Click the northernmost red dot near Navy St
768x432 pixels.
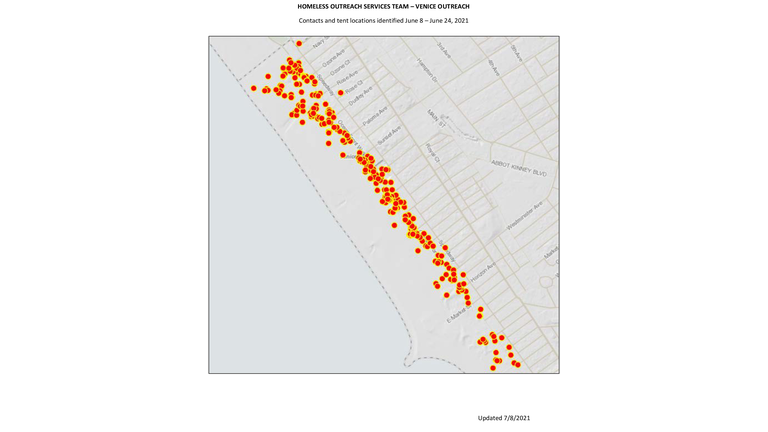[299, 44]
